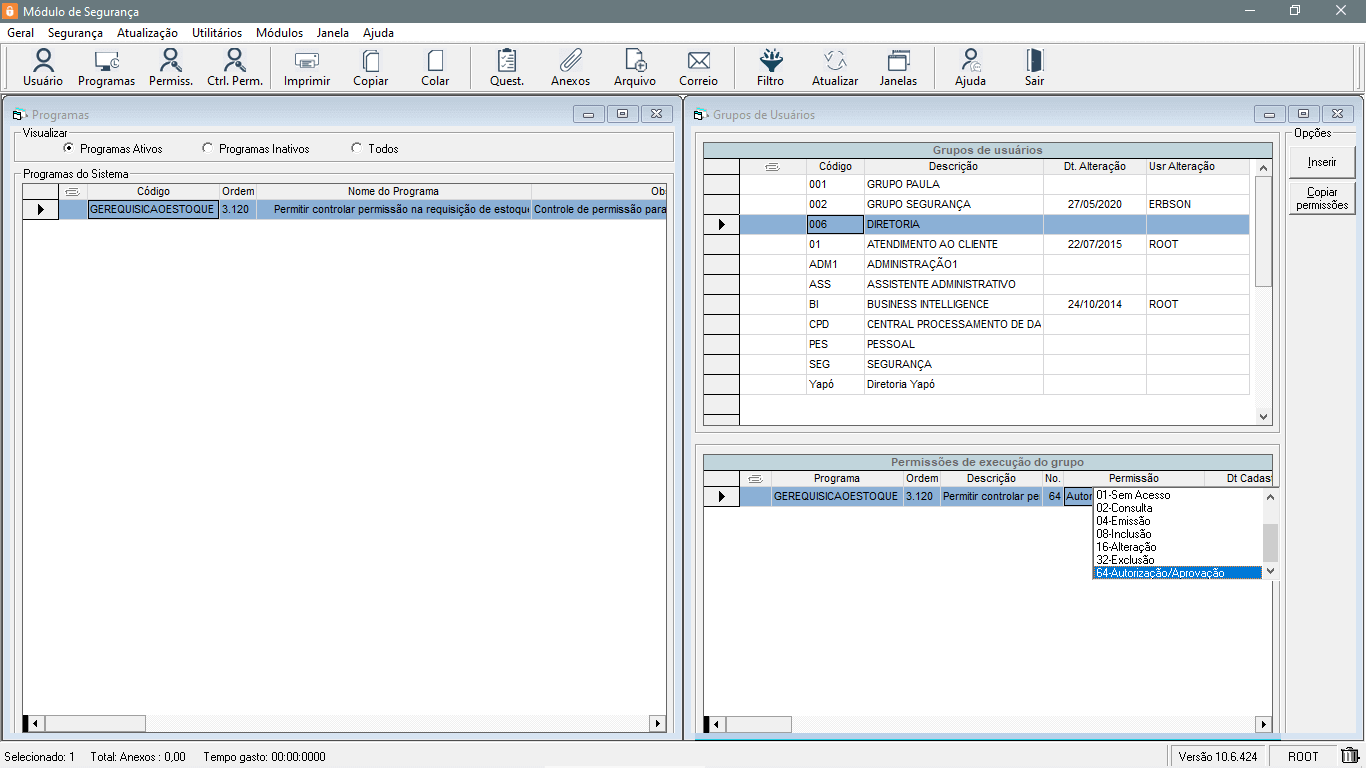
Task: Open the Janelas toolbar icon
Action: tap(899, 68)
